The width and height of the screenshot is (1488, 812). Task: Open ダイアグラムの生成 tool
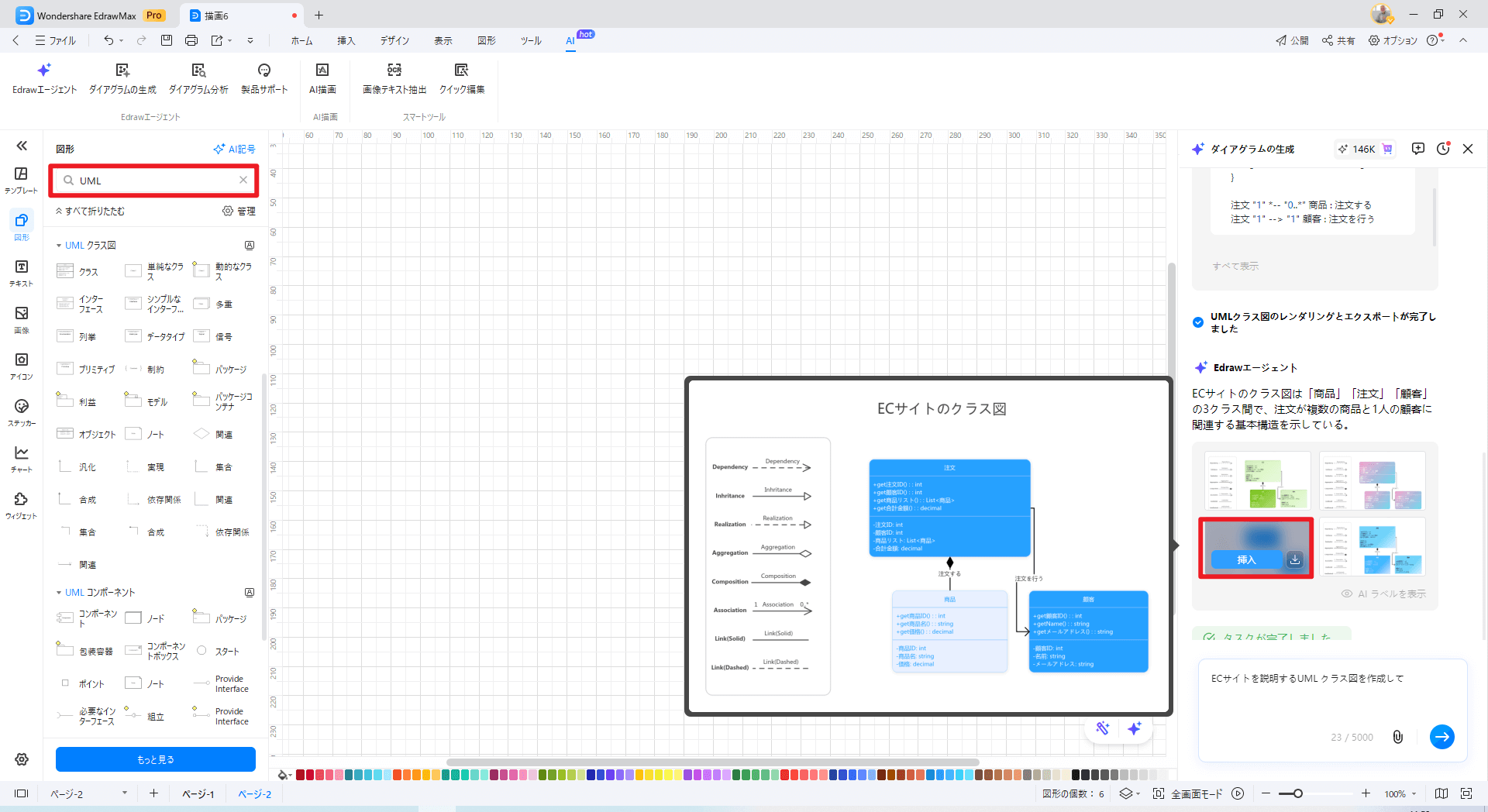tap(122, 71)
